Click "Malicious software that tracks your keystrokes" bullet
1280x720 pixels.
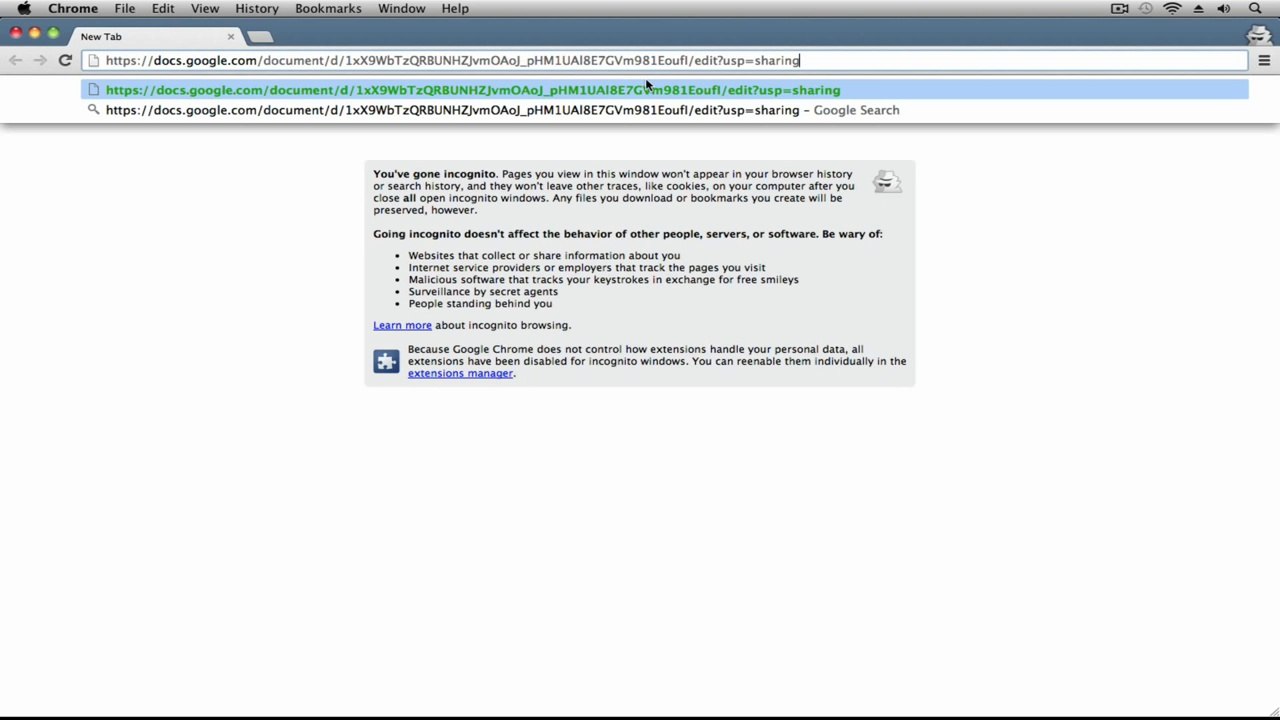click(603, 280)
